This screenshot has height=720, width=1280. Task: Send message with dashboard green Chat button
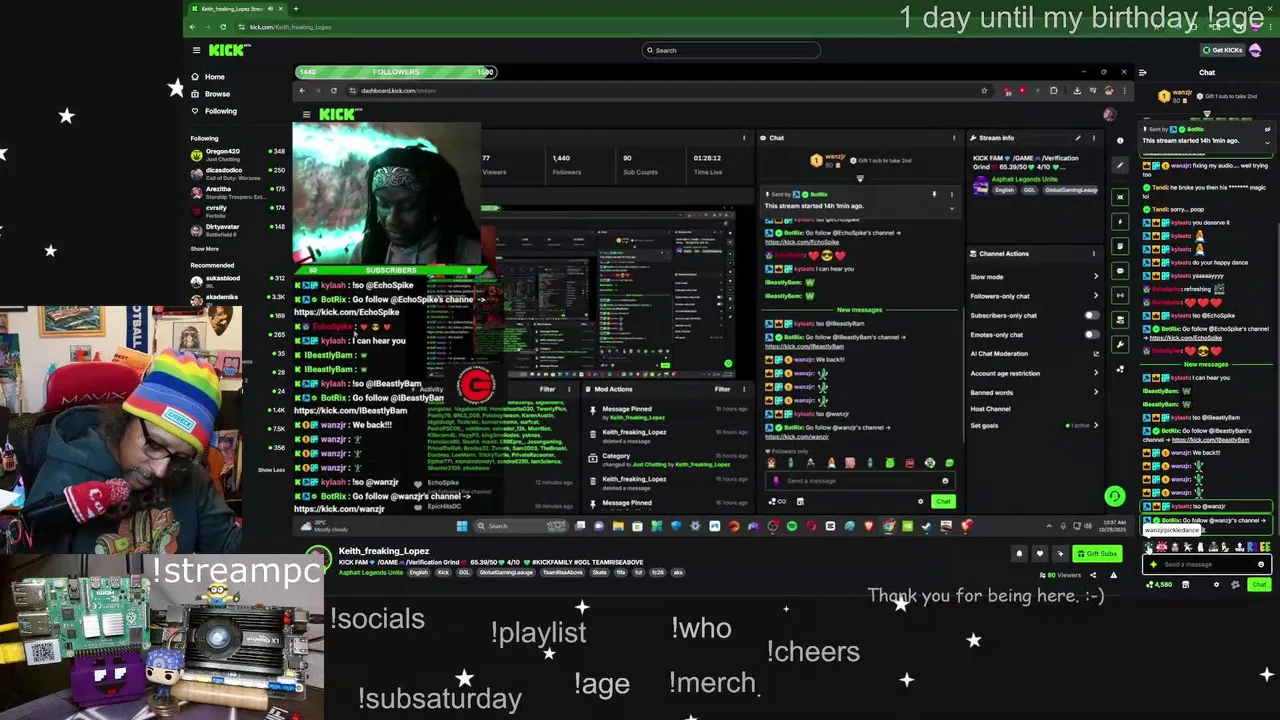(x=943, y=501)
